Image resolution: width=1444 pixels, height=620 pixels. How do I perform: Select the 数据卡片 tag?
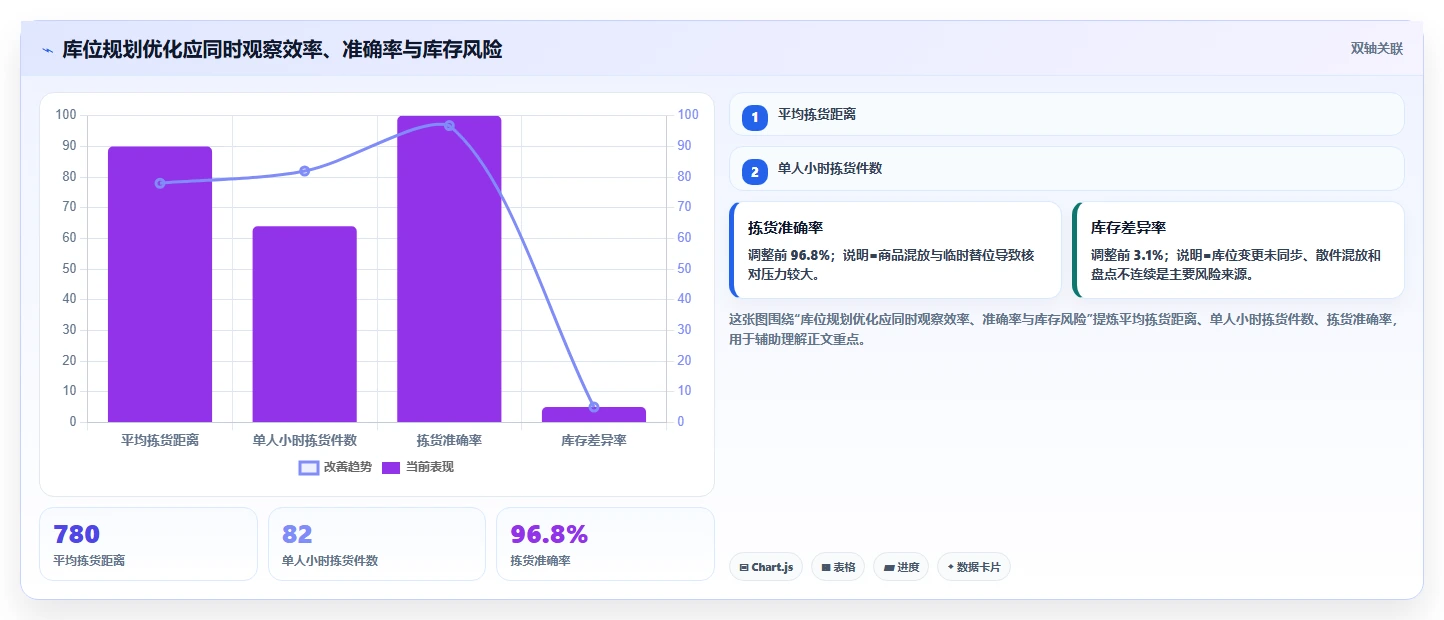tap(974, 567)
